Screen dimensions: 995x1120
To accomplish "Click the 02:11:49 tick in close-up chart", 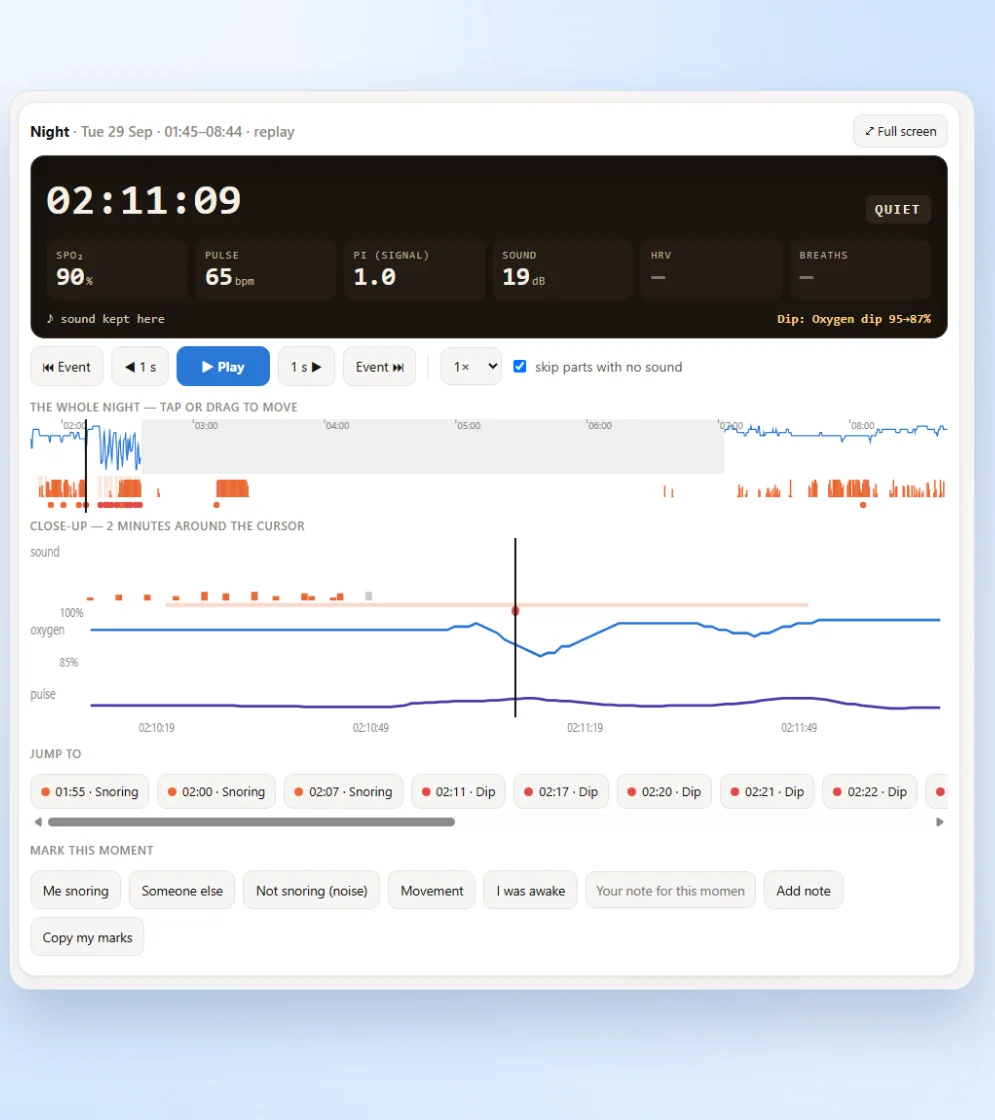I will (799, 728).
